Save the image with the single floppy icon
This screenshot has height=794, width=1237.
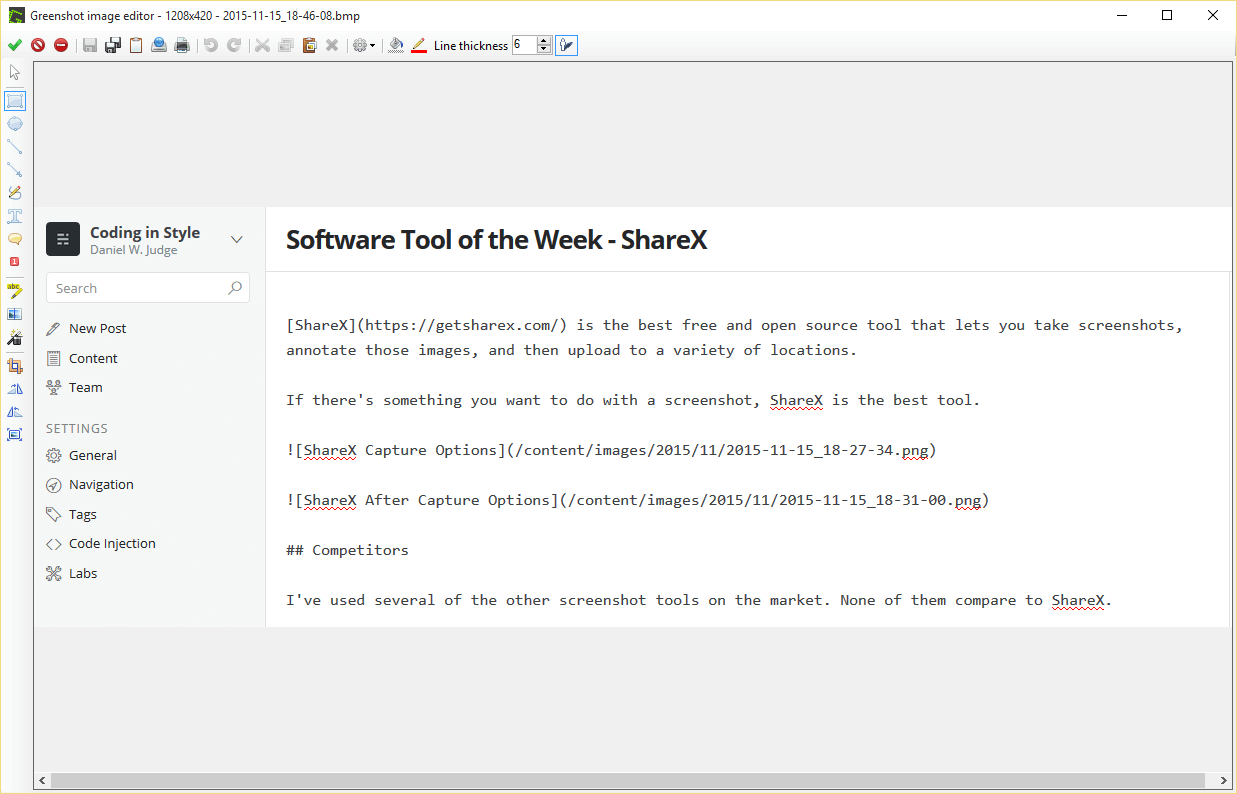[x=90, y=45]
